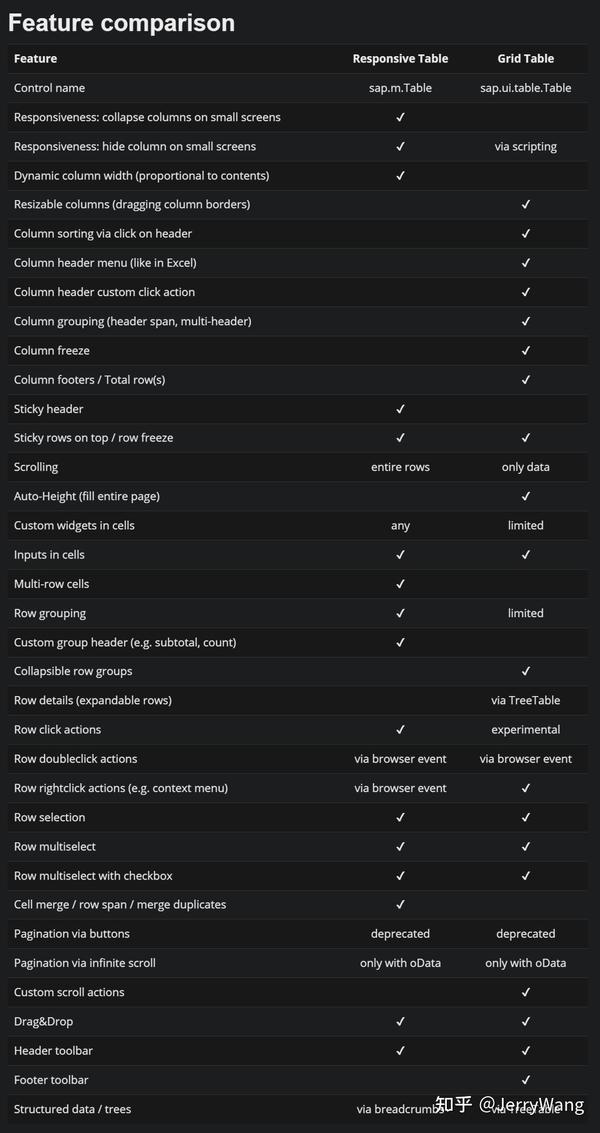Click the Responsive Table column header

[x=400, y=59]
